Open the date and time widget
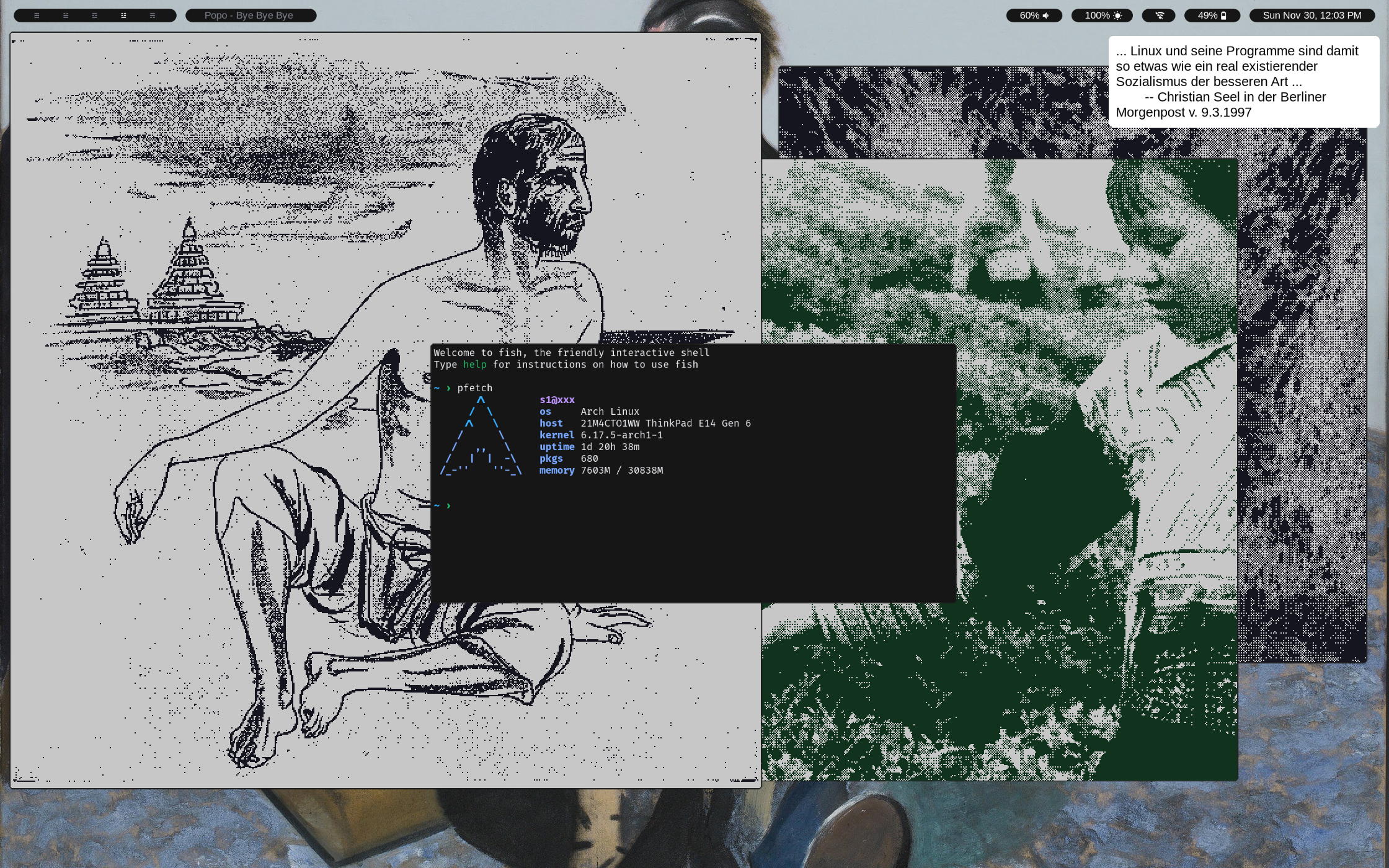The height and width of the screenshot is (868, 1389). 1311,15
